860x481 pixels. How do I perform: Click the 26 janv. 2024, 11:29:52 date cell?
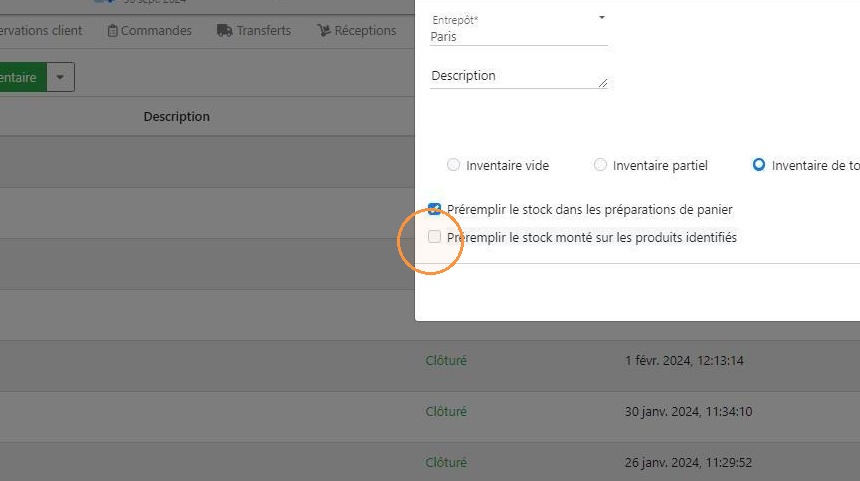click(688, 462)
